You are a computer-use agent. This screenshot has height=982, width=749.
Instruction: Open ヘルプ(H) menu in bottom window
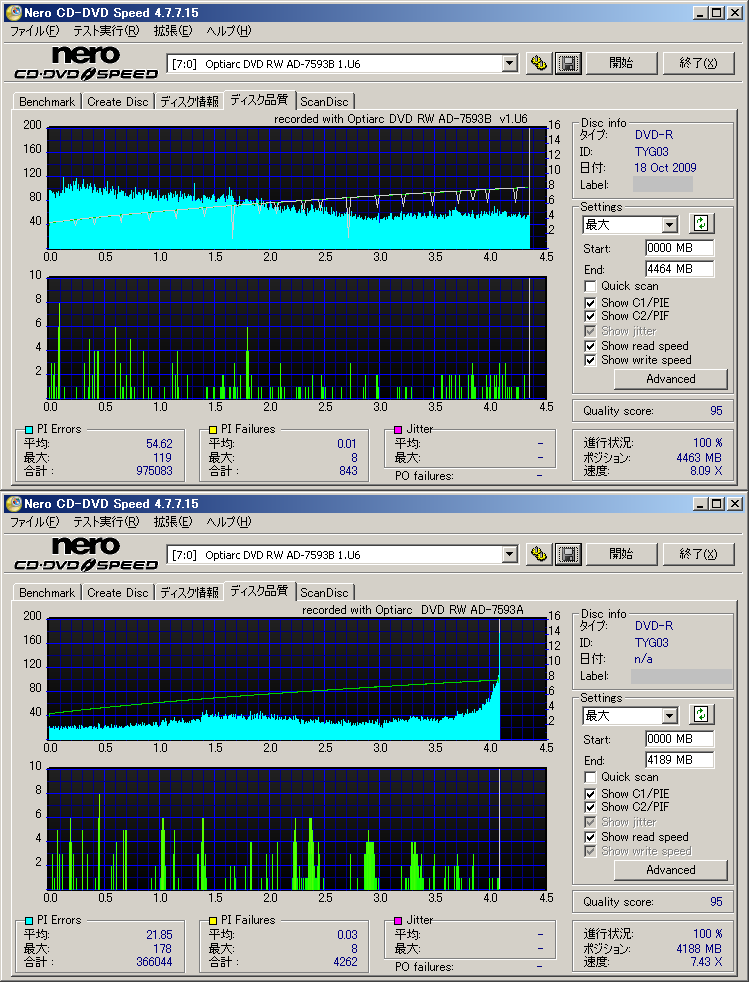[x=229, y=522]
